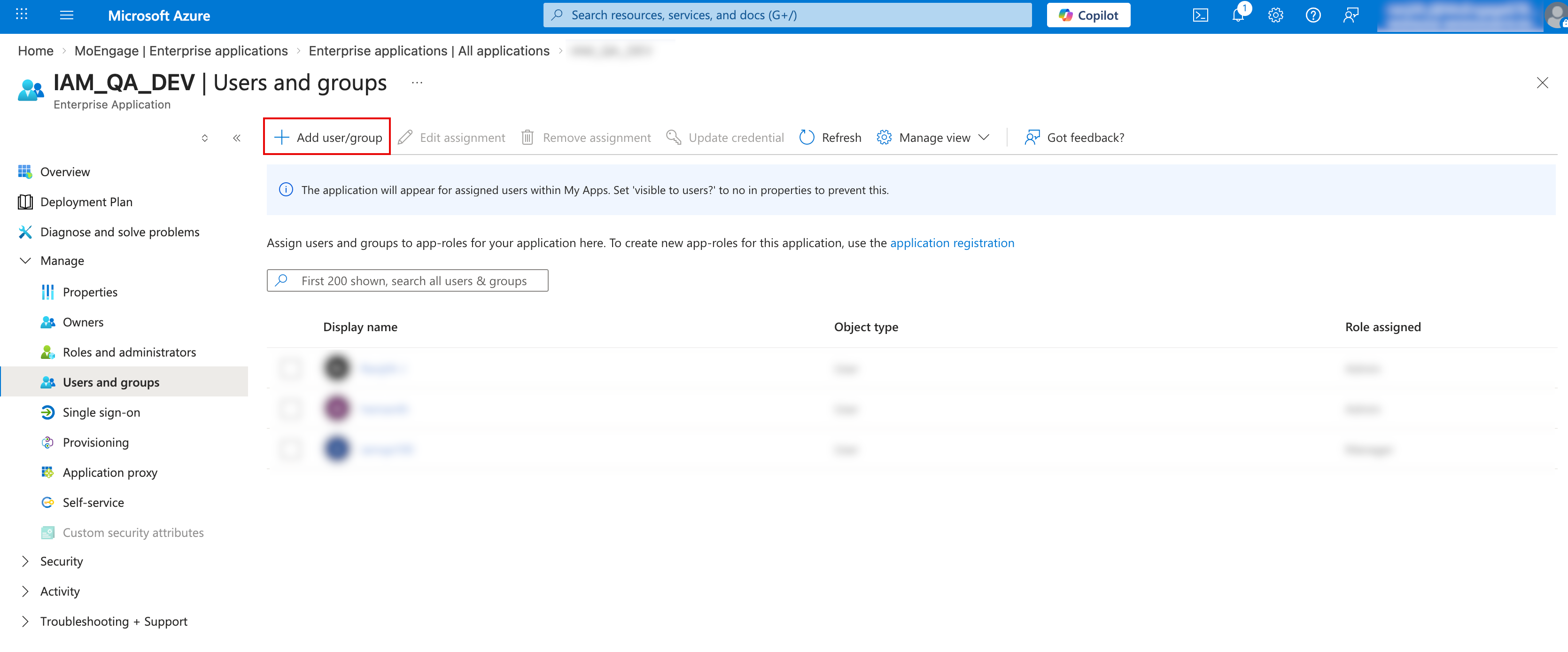Check the third user row checkbox
Viewport: 1568px width, 652px height.
[x=290, y=449]
